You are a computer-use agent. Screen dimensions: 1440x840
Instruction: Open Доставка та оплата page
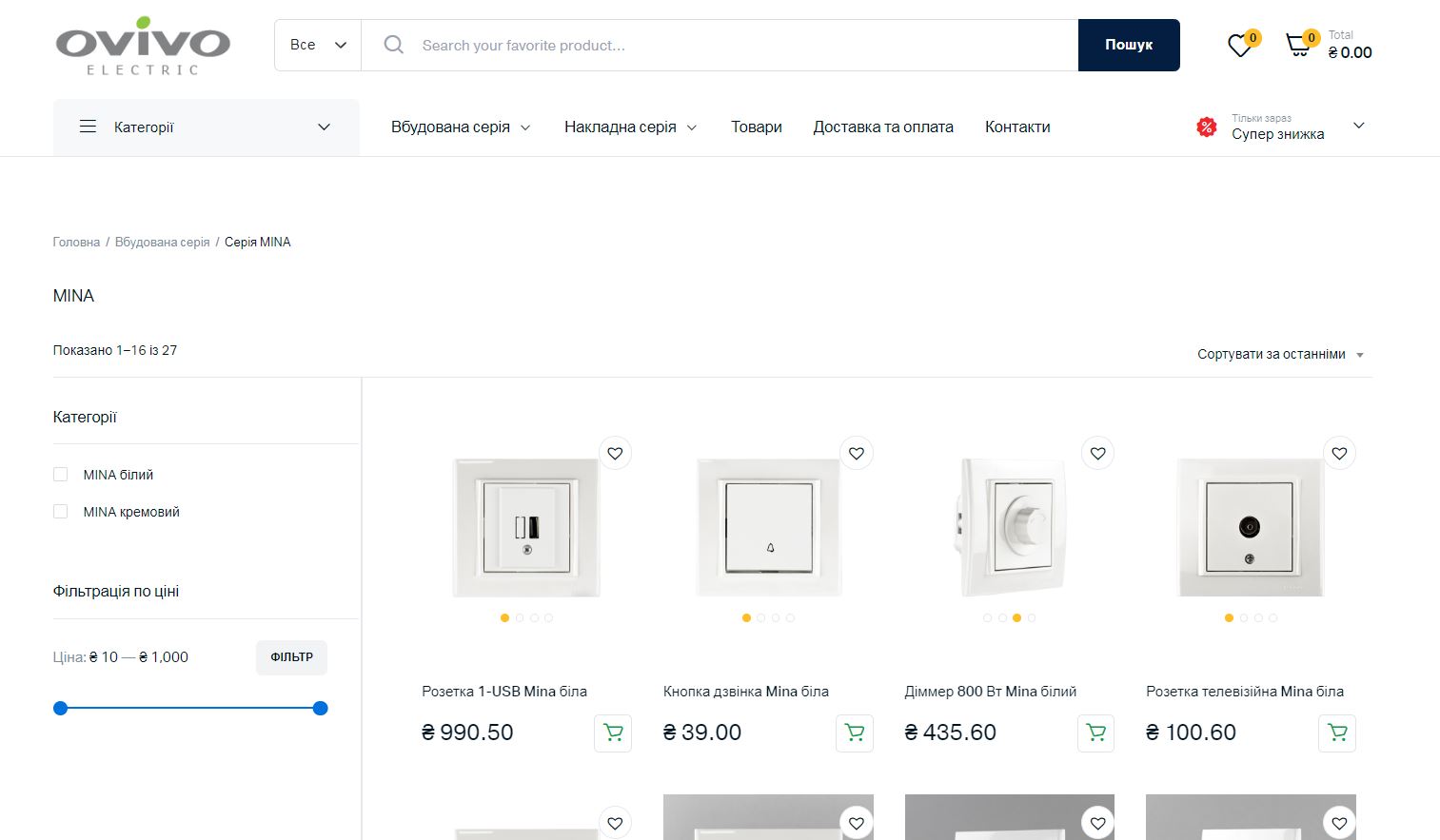point(883,127)
